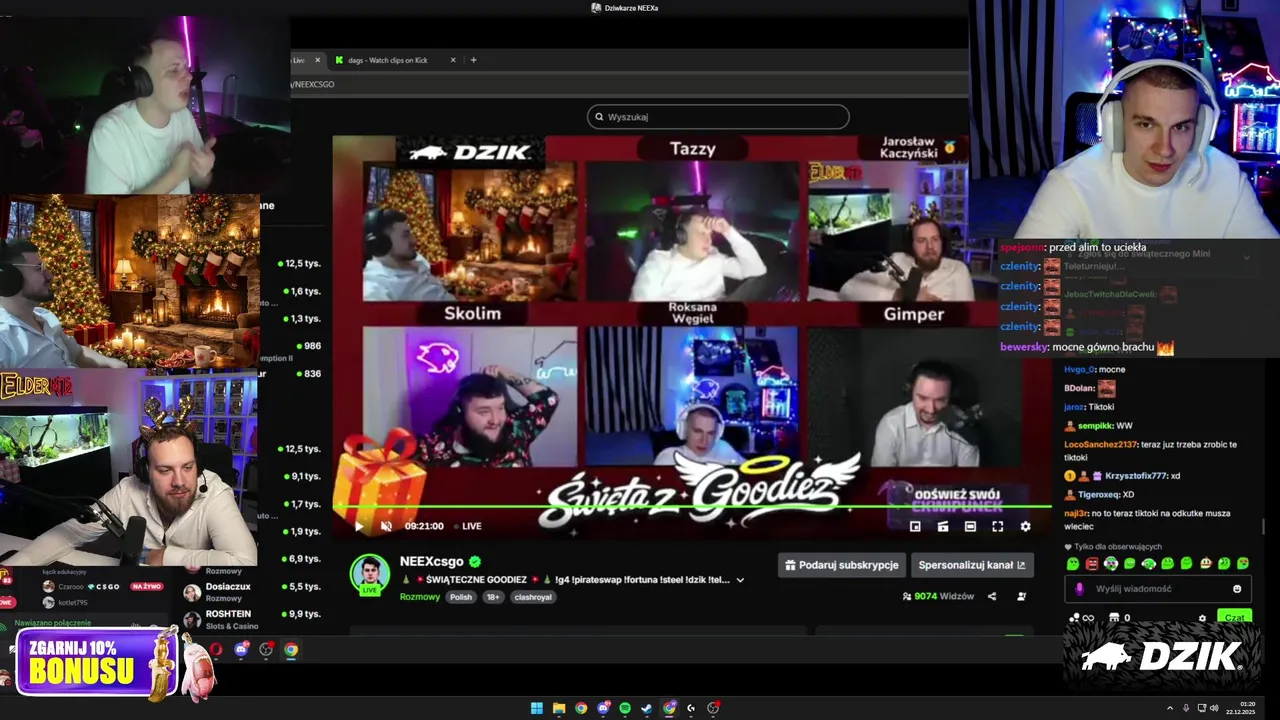Open the NEEXcsgo channel name link
1280x720 pixels.
tap(434, 562)
